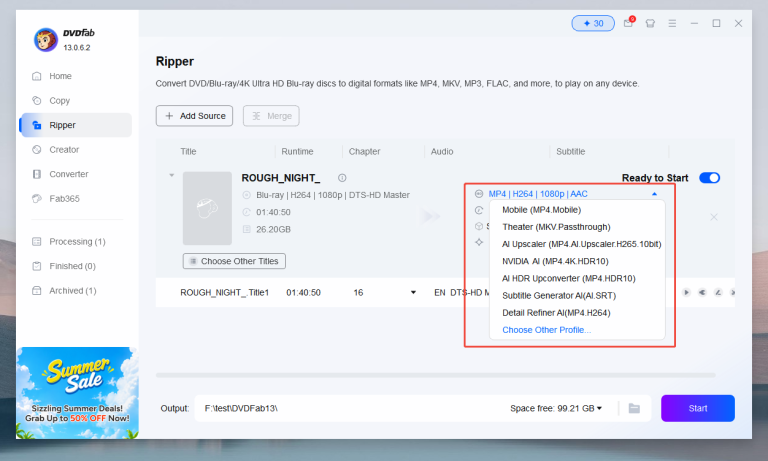The height and width of the screenshot is (461, 768).
Task: Collapse the ROUGH_NIGHT_ source row arrow
Action: point(171,175)
